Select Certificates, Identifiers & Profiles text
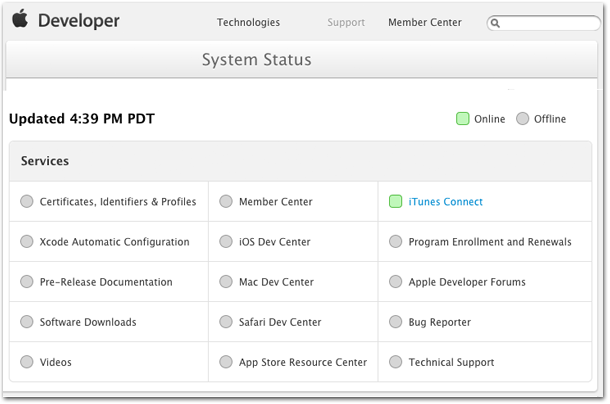 coord(118,202)
